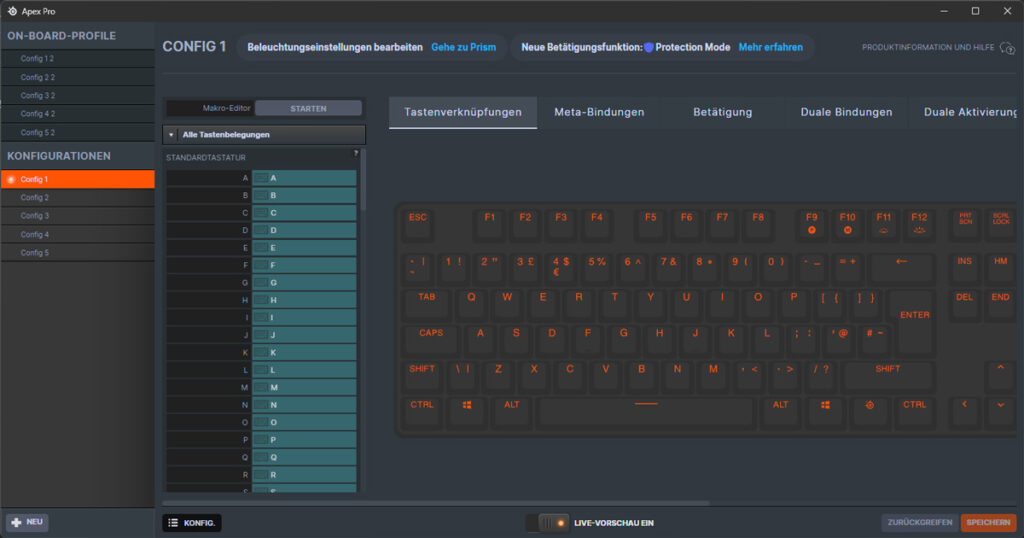1024x538 pixels.
Task: Click the A key binding row
Action: point(261,178)
